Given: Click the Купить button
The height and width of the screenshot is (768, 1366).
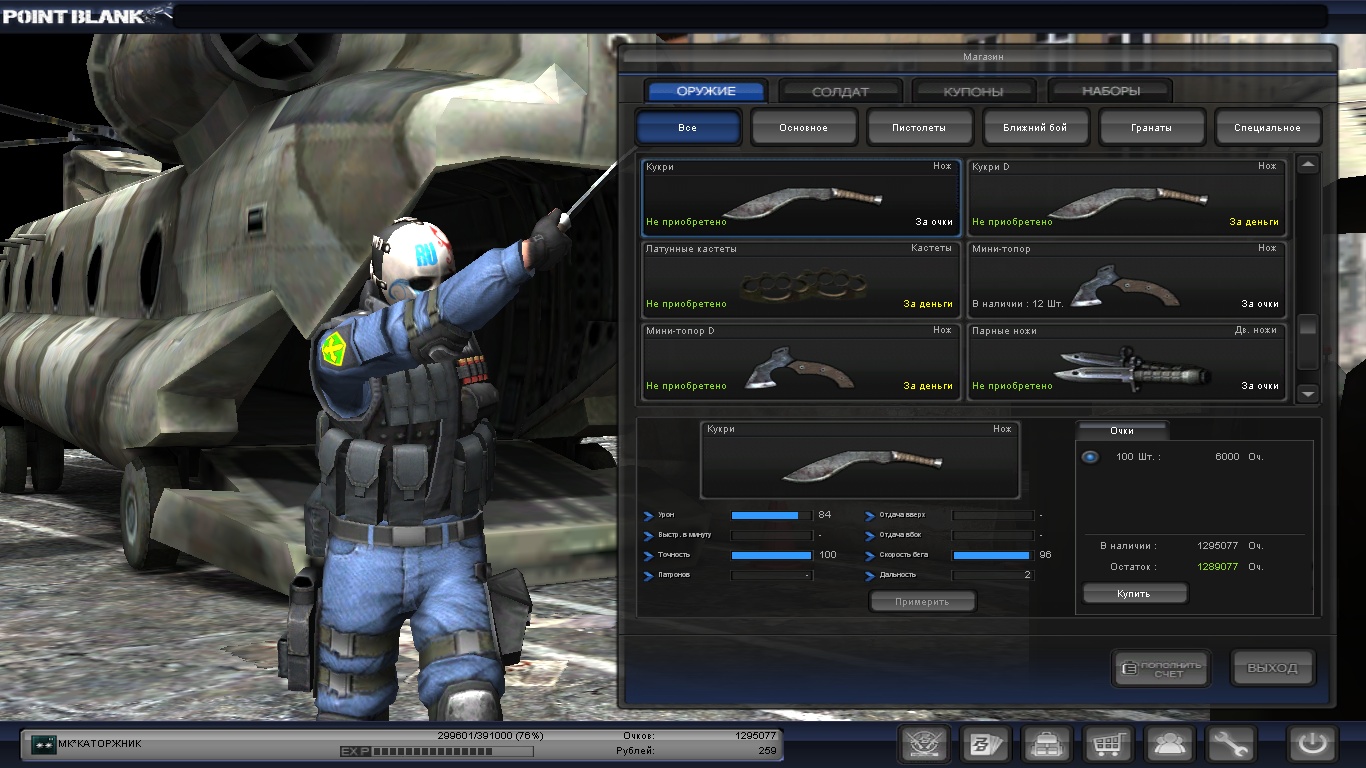Looking at the screenshot, I should [1134, 593].
